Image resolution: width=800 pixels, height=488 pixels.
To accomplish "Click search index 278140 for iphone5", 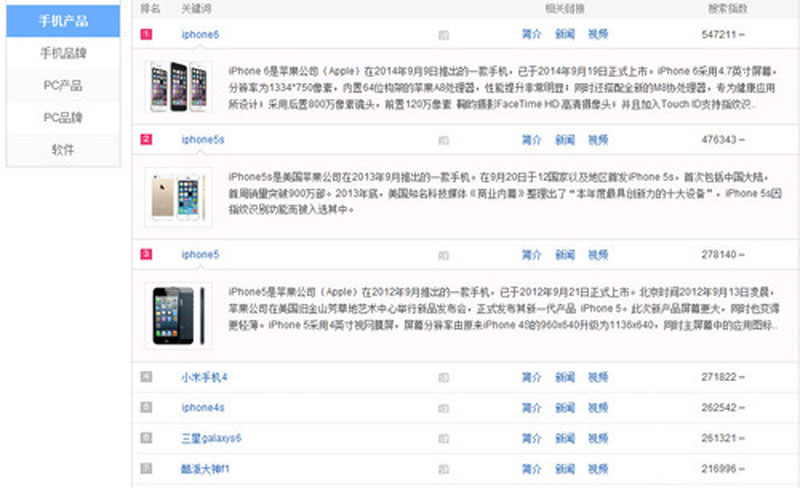I will (x=719, y=255).
